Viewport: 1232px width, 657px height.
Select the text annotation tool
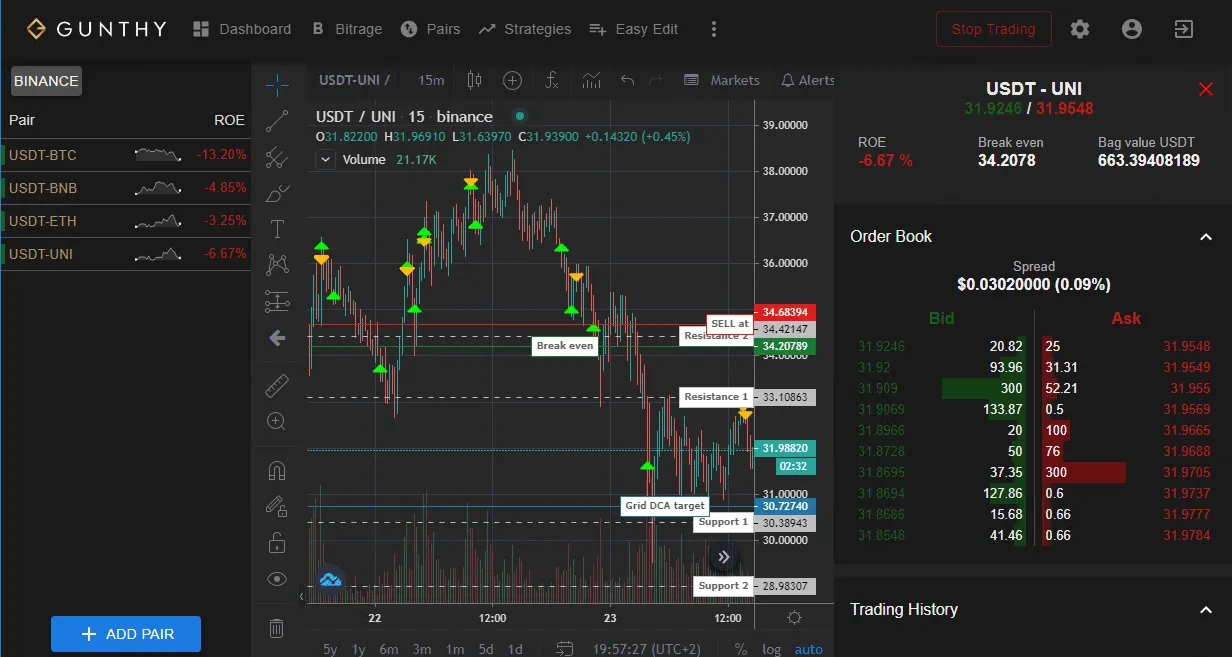(277, 229)
